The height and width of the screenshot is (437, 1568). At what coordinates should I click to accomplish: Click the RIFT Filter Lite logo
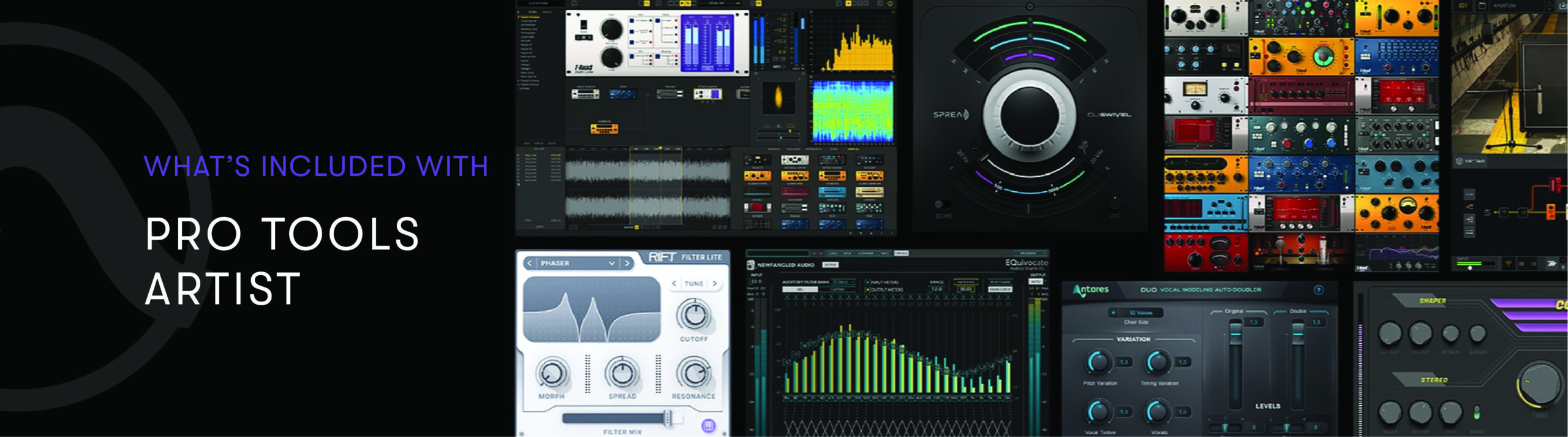tap(685, 257)
